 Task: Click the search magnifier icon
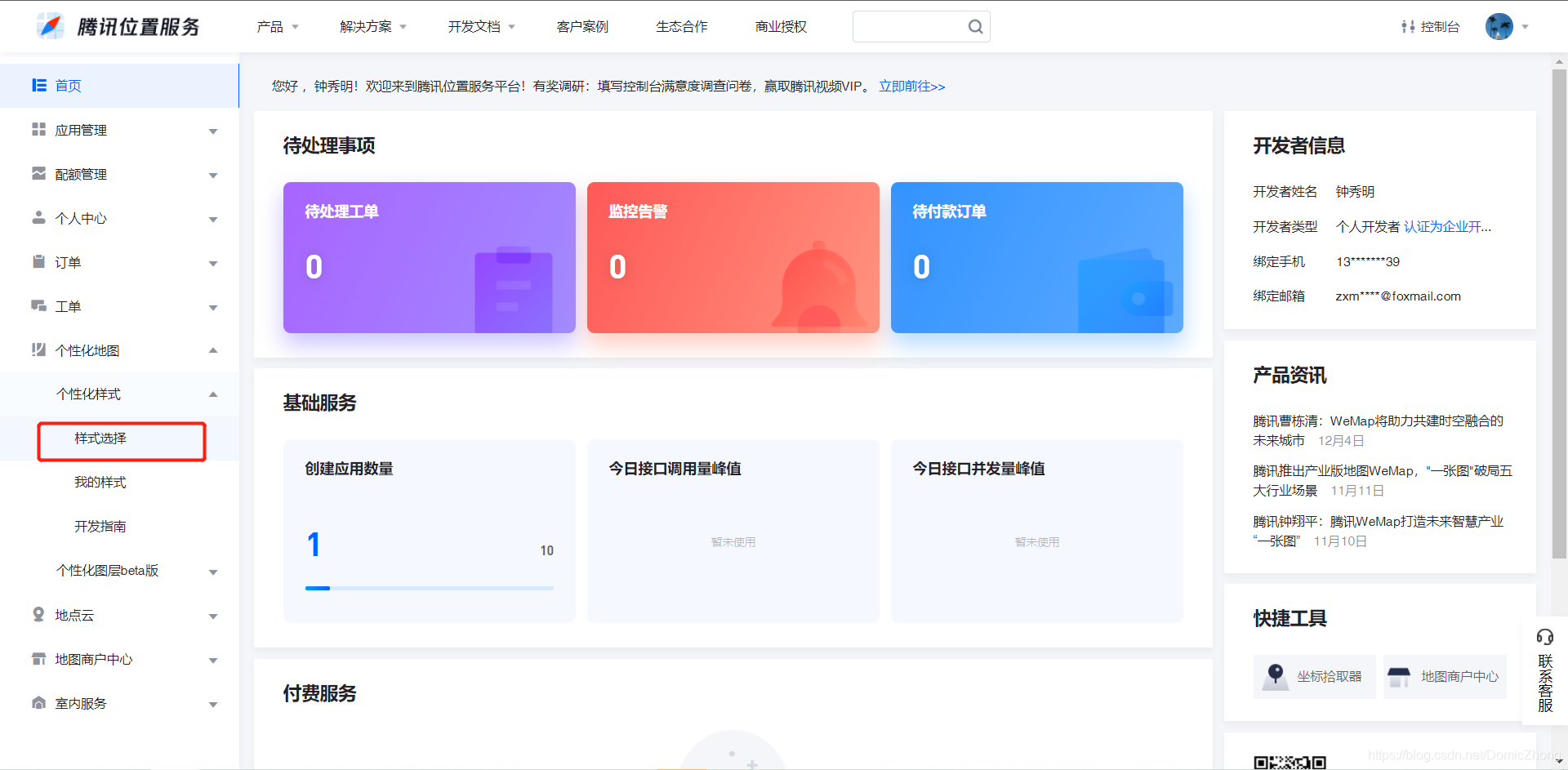975,27
